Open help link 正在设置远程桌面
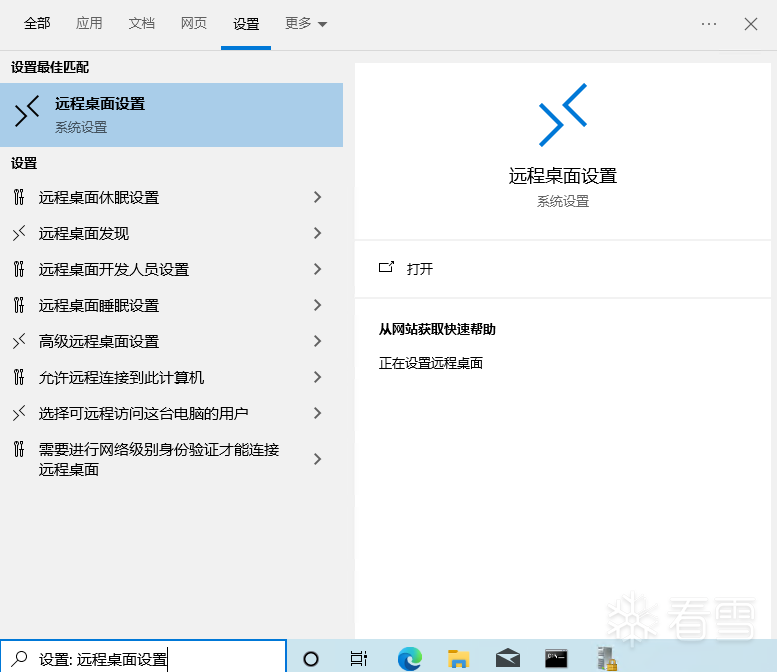777x672 pixels. [431, 363]
